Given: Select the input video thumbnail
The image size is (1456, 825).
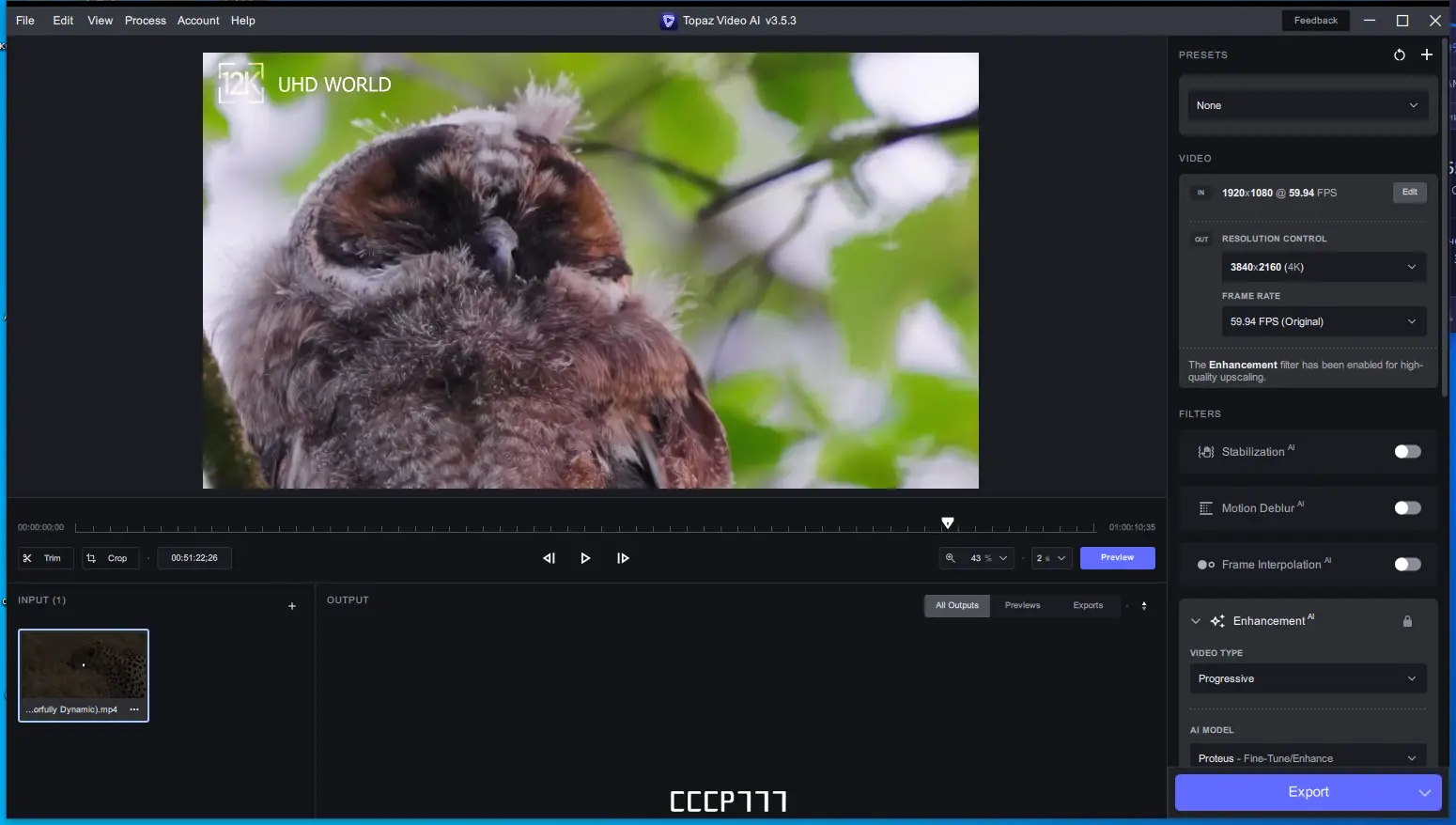Looking at the screenshot, I should coord(84,676).
